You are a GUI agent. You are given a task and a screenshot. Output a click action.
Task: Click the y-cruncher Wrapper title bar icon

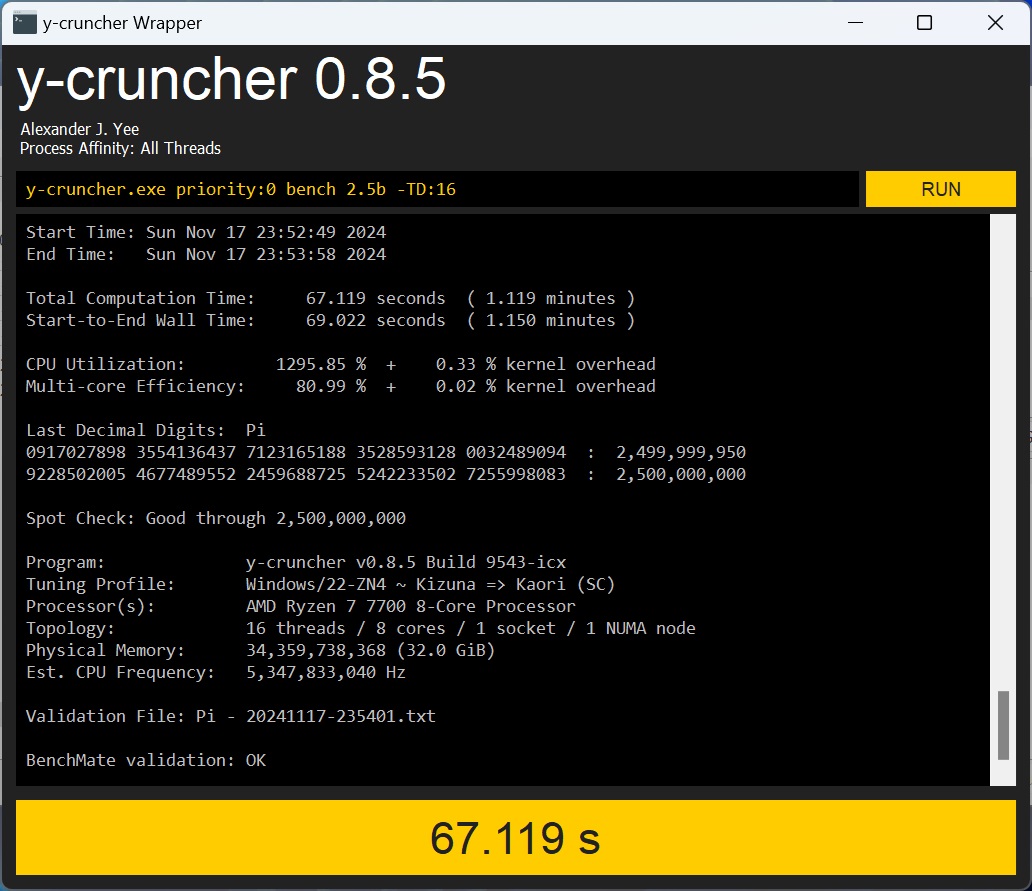point(25,23)
